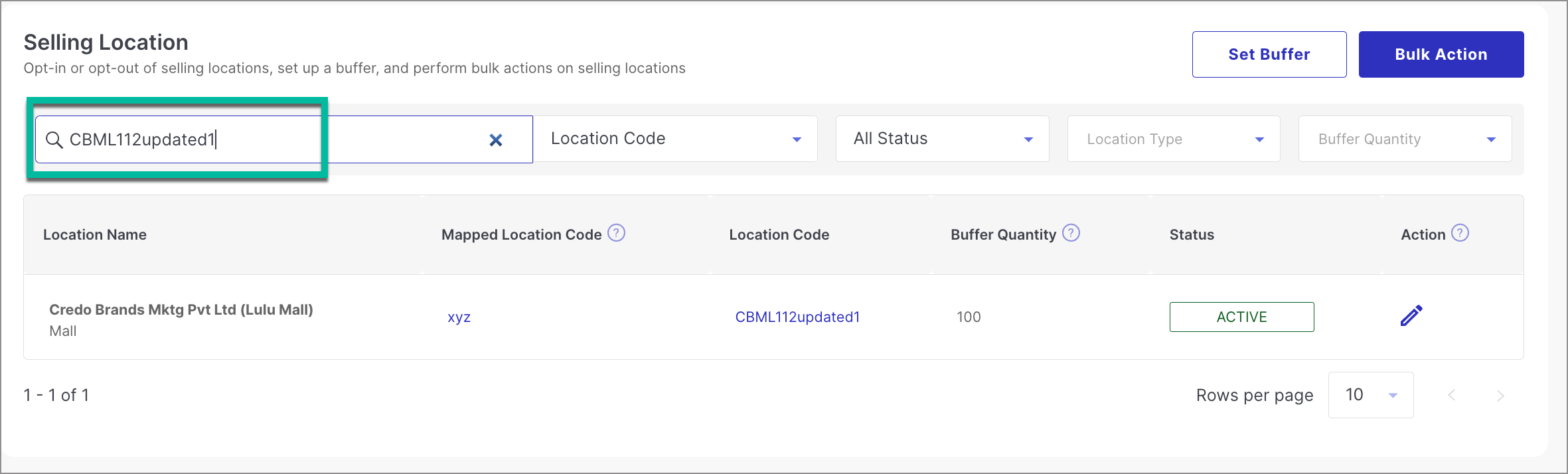Open the Buffer Quantity filter dropdown
The width and height of the screenshot is (1568, 474).
coord(1405,139)
